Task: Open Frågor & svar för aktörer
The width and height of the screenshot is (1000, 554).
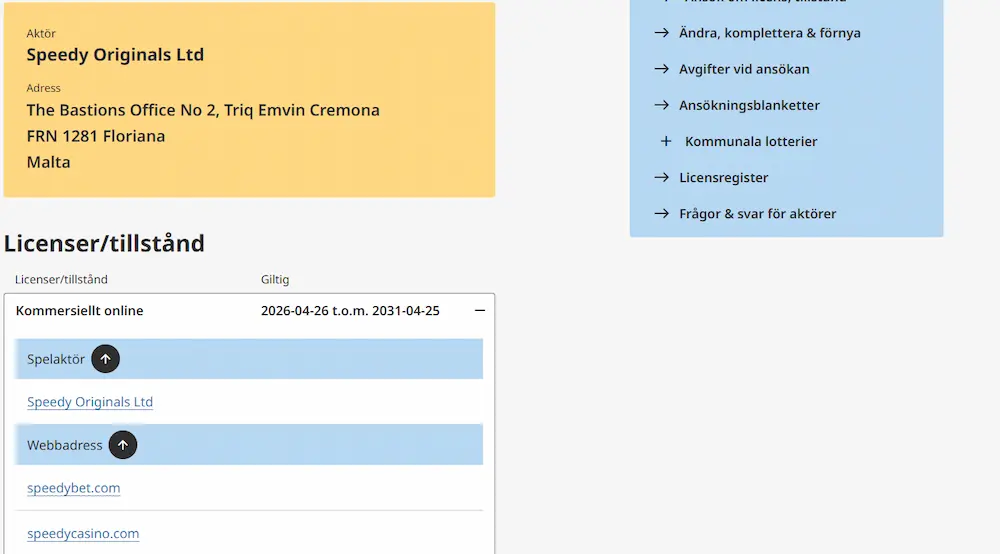Action: click(x=758, y=214)
